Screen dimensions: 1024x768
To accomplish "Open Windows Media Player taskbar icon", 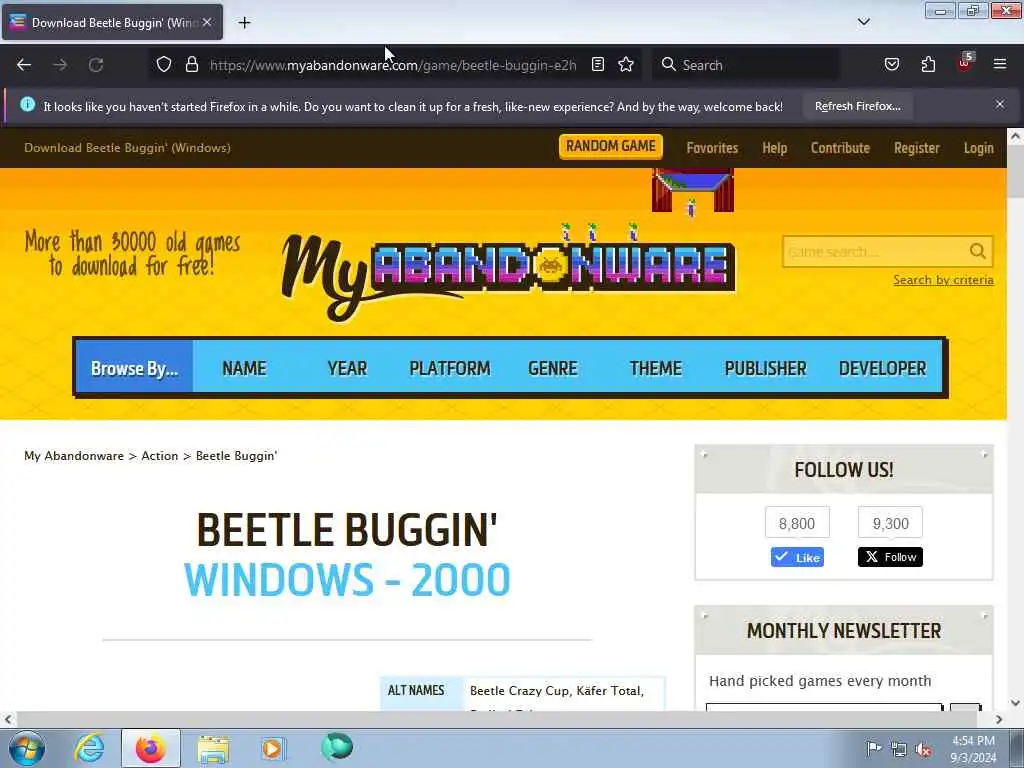I will 272,748.
